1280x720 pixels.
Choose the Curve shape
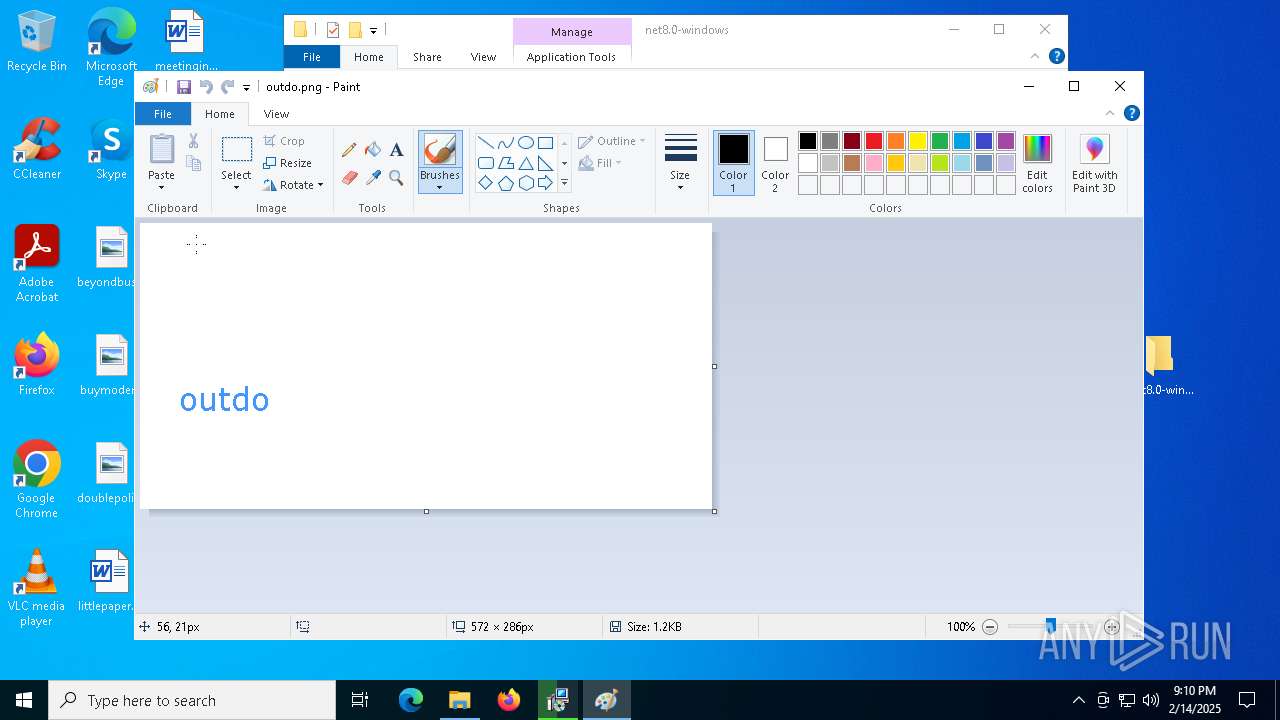(x=506, y=142)
